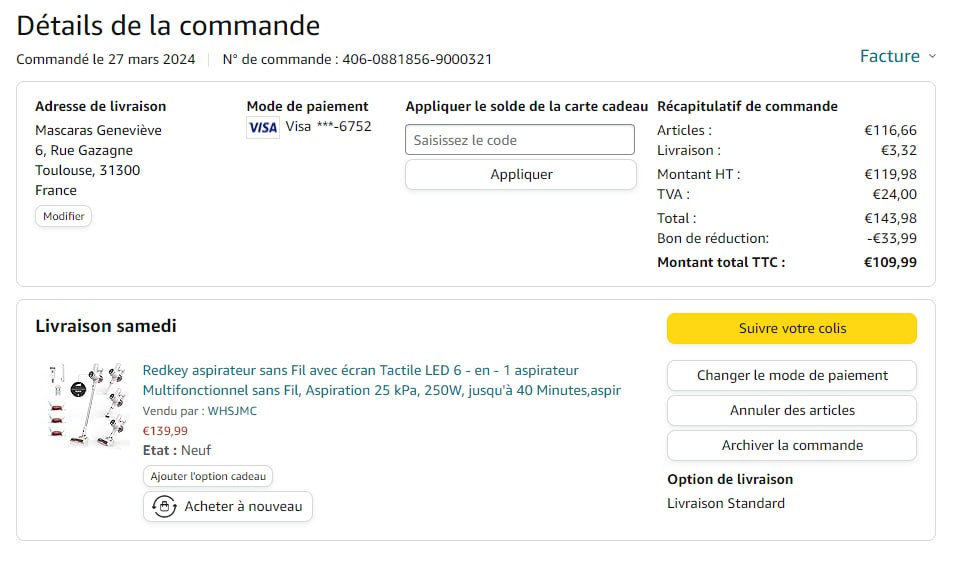The height and width of the screenshot is (561, 958).
Task: Click the product price €139,99
Action: click(165, 431)
